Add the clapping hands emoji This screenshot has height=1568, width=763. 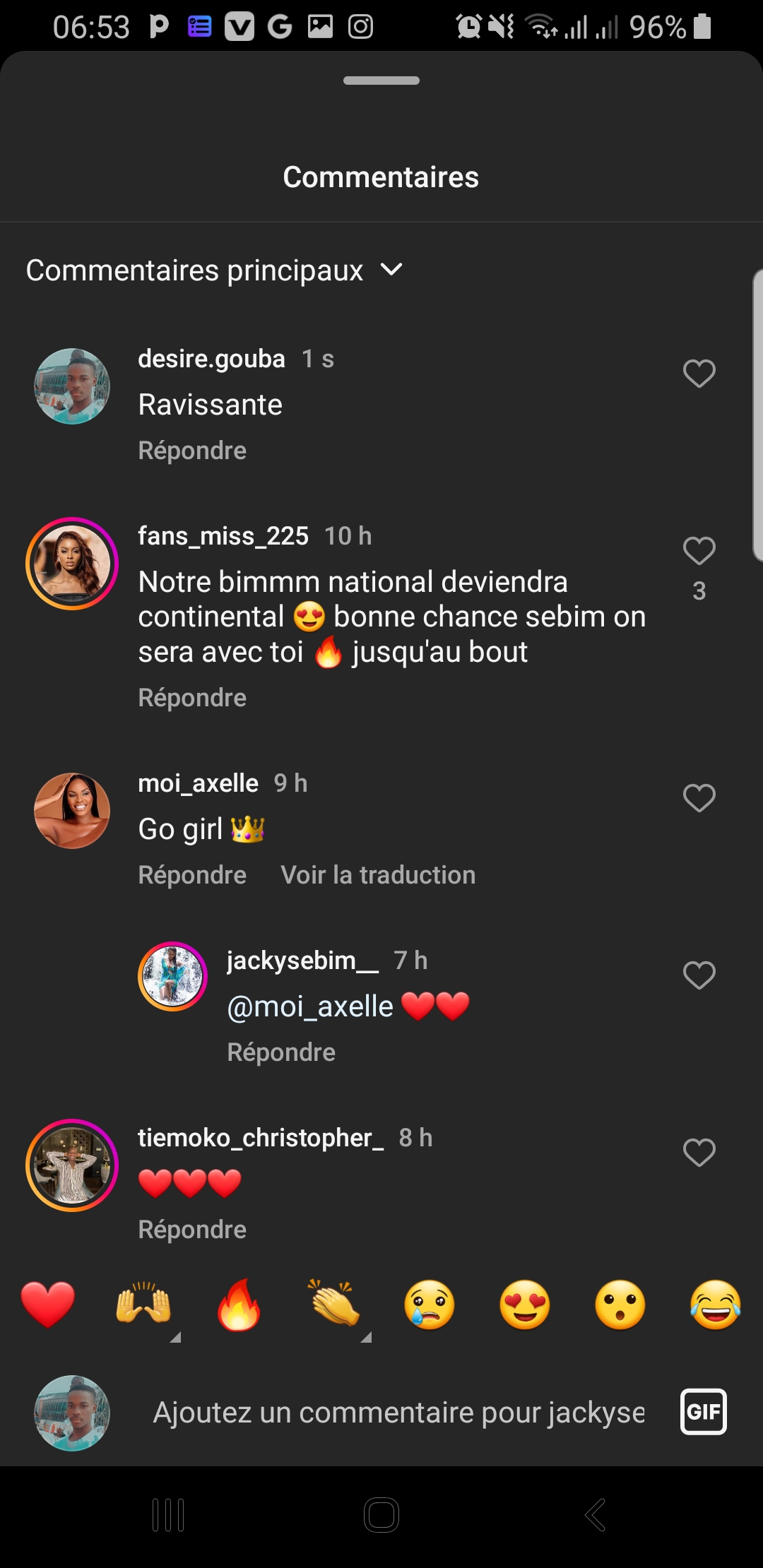(x=334, y=1304)
